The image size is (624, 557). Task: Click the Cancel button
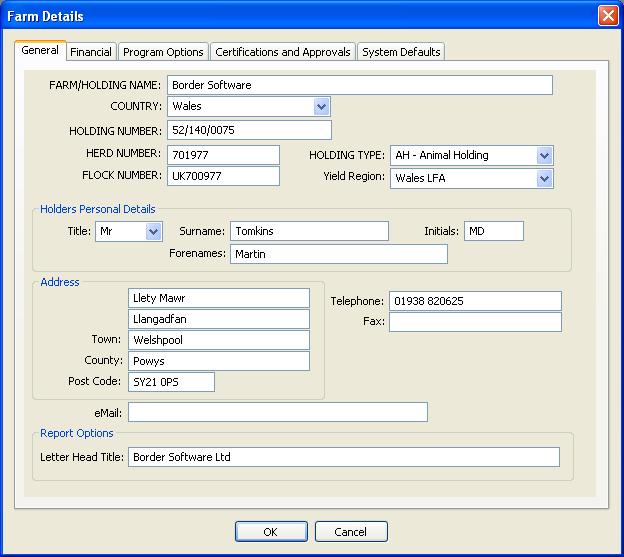[x=351, y=532]
